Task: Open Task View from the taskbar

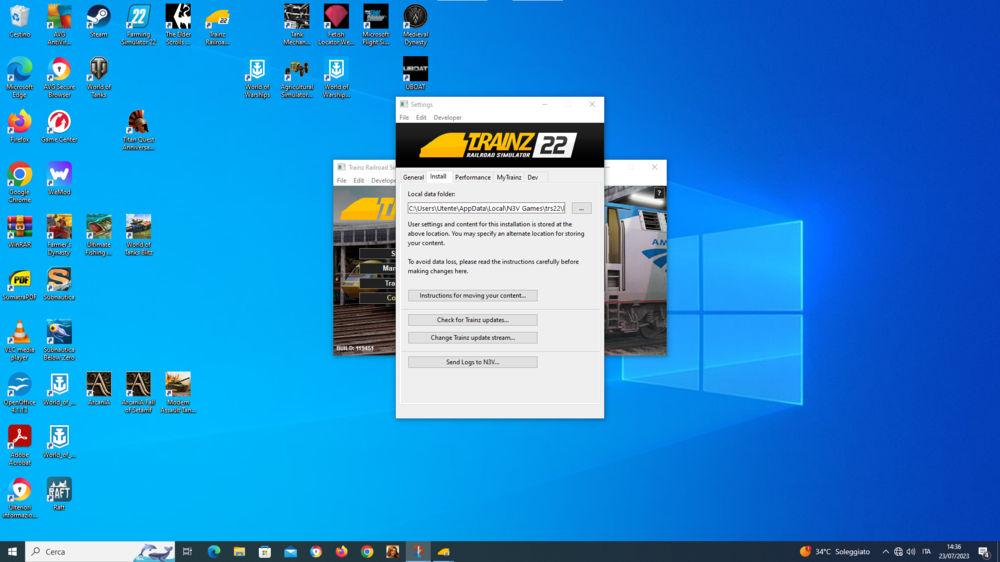Action: (188, 551)
